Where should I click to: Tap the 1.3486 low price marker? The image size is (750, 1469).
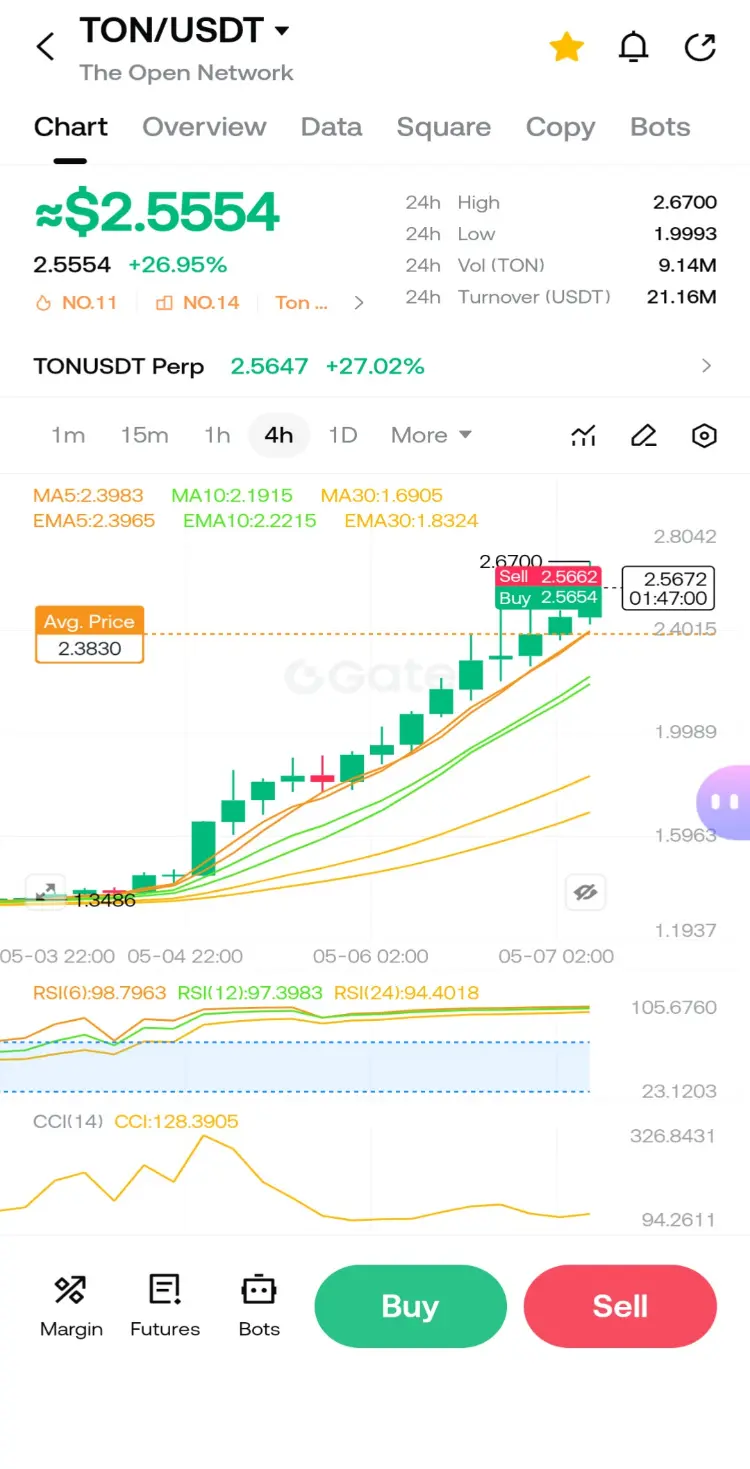105,900
